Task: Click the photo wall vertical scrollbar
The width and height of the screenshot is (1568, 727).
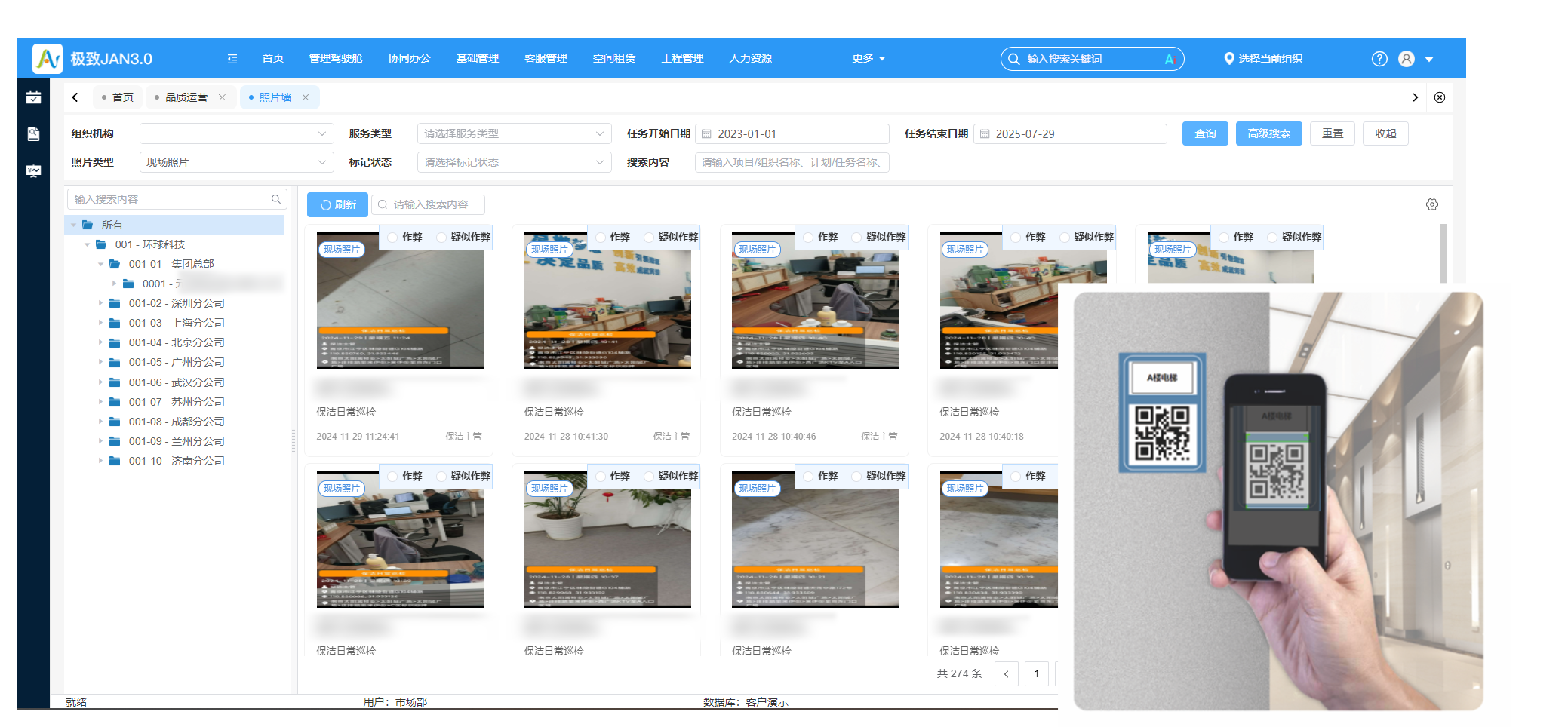Action: click(1443, 253)
